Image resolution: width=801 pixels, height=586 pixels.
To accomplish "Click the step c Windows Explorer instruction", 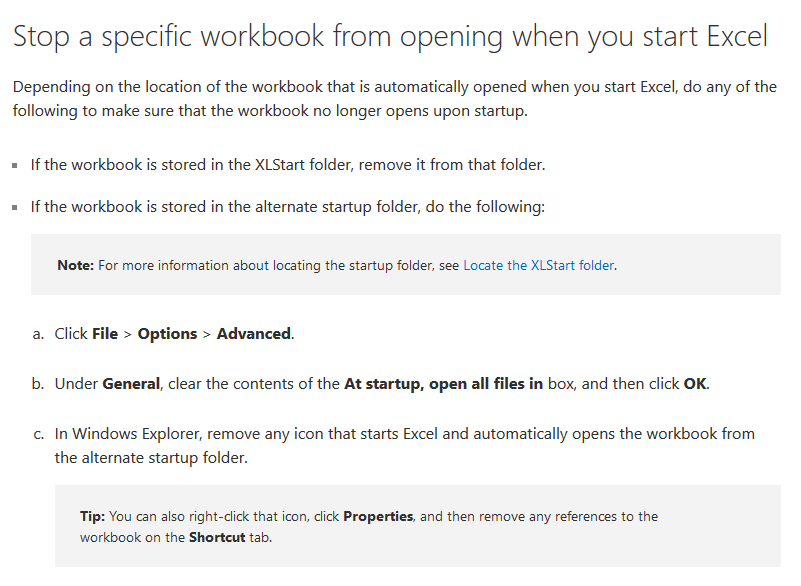I will [405, 446].
